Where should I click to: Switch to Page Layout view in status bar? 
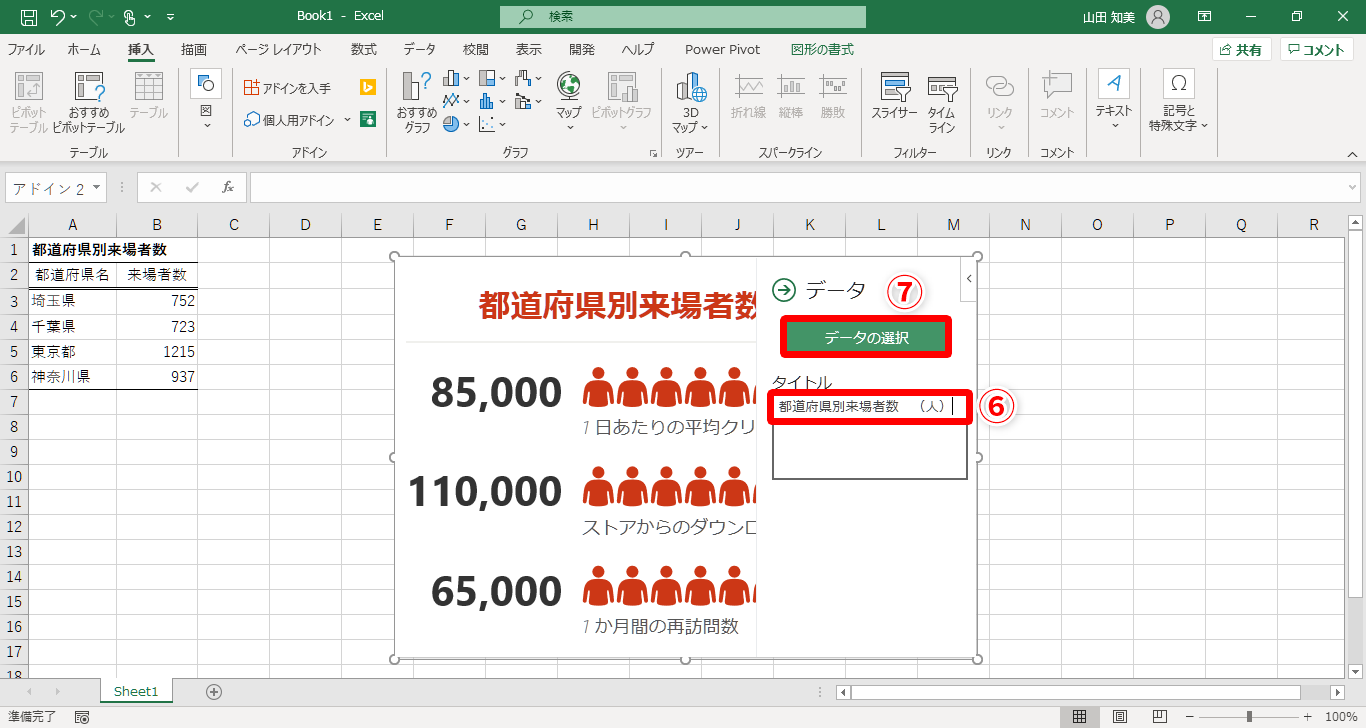[1120, 717]
